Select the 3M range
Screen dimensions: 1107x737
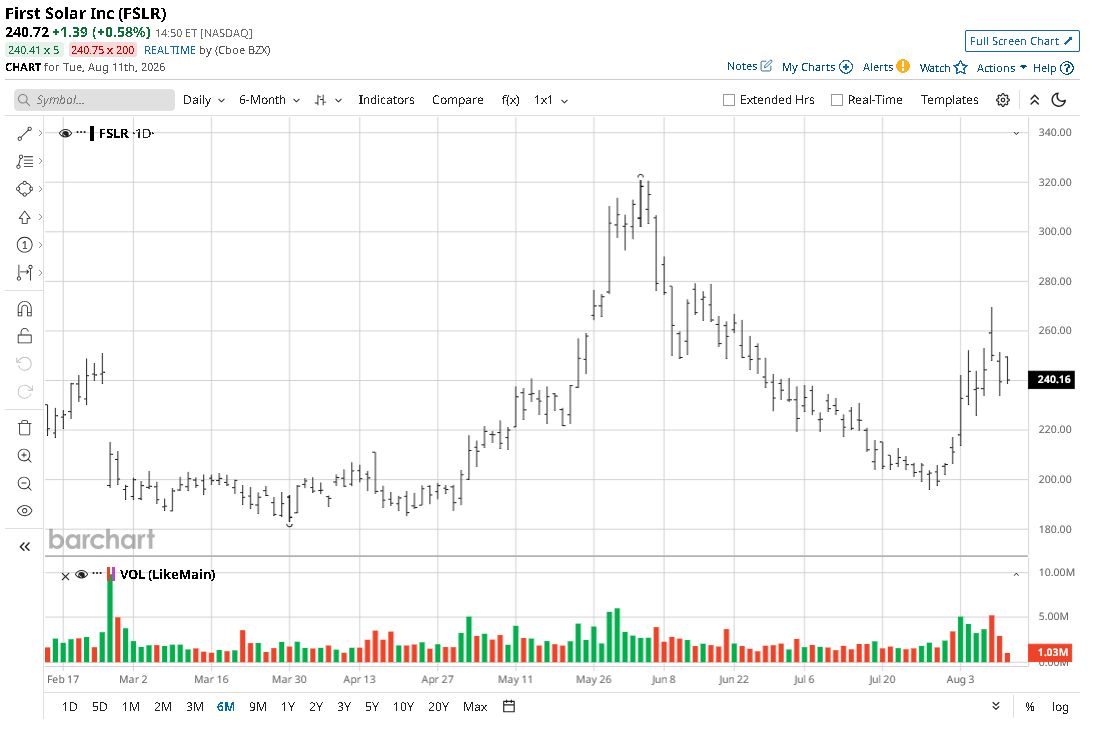pos(195,707)
